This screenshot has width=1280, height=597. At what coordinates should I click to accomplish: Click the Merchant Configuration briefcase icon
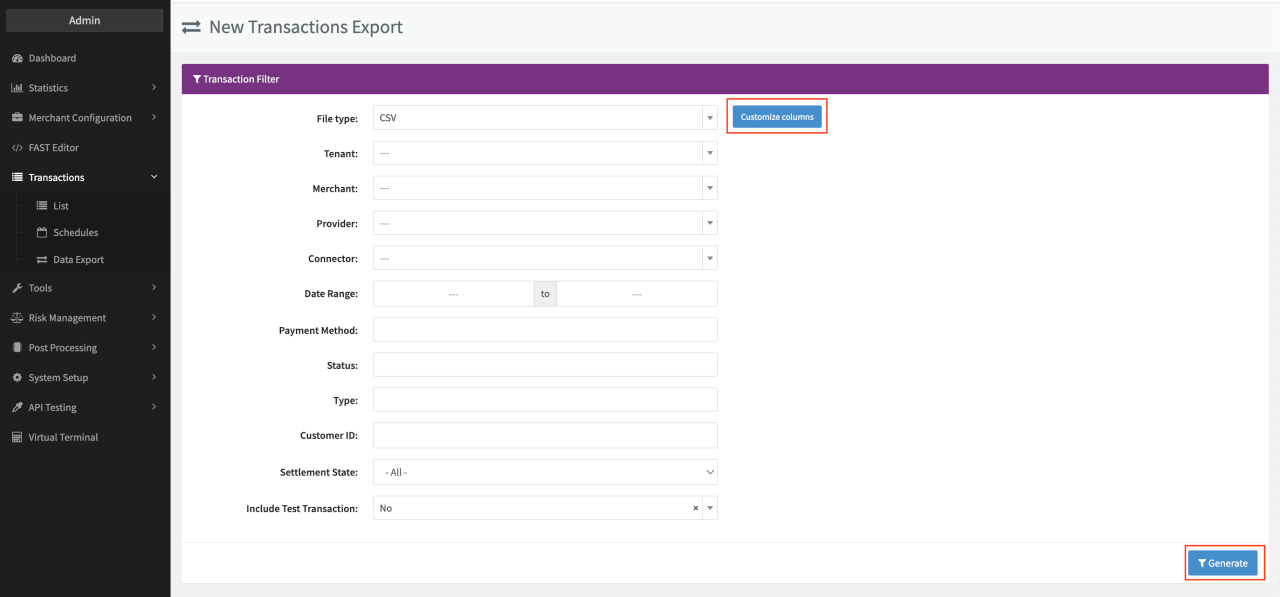(17, 118)
